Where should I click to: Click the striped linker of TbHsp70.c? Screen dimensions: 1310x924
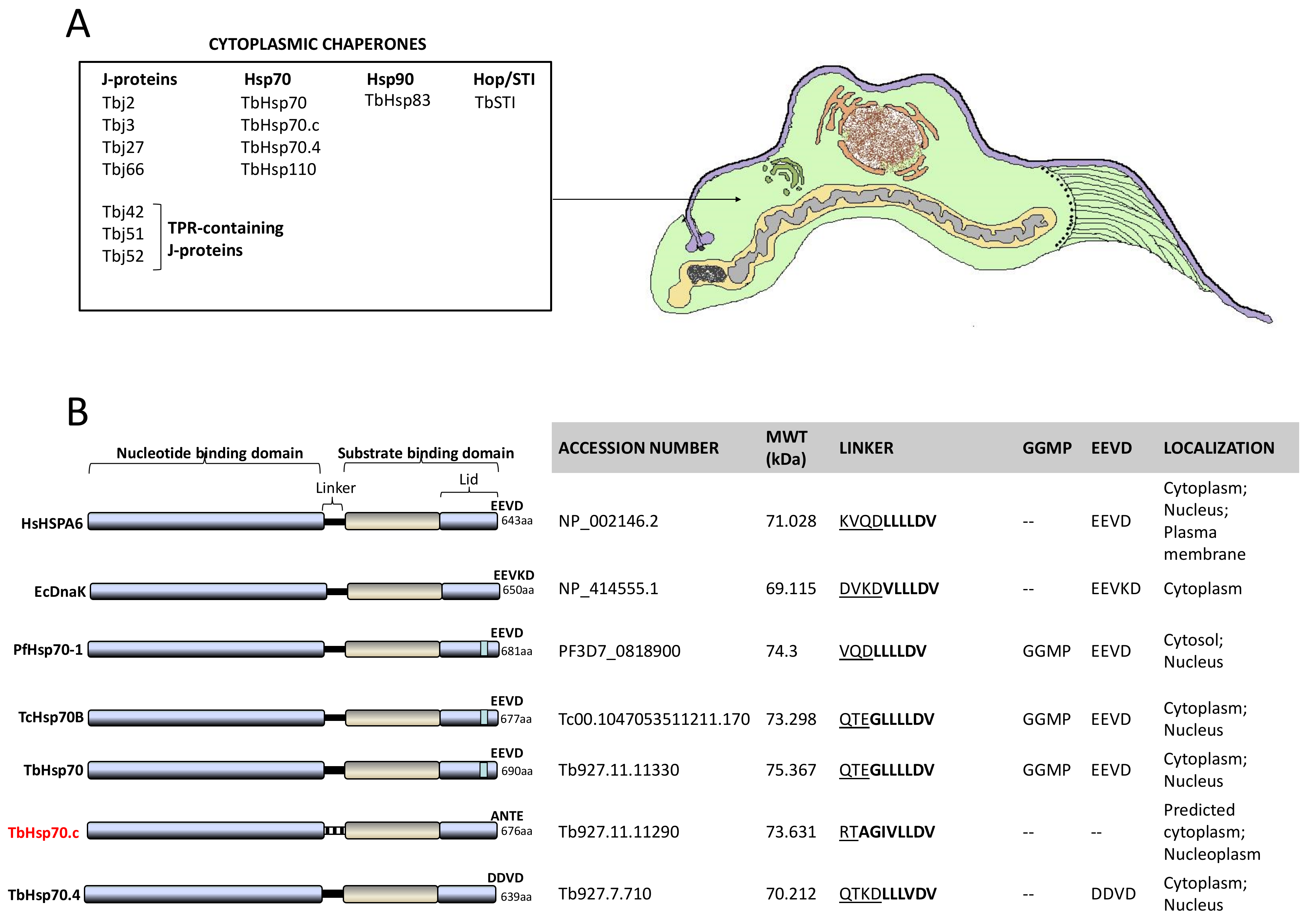click(x=335, y=831)
